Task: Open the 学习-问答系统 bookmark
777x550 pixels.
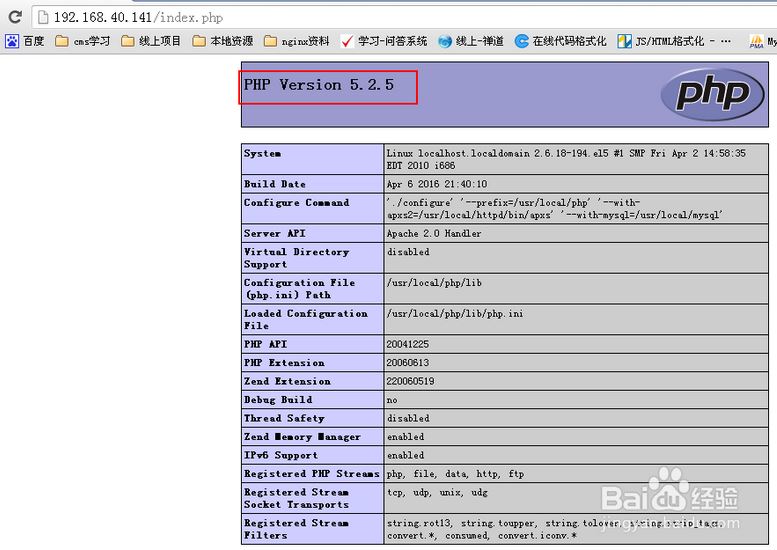Action: 384,41
